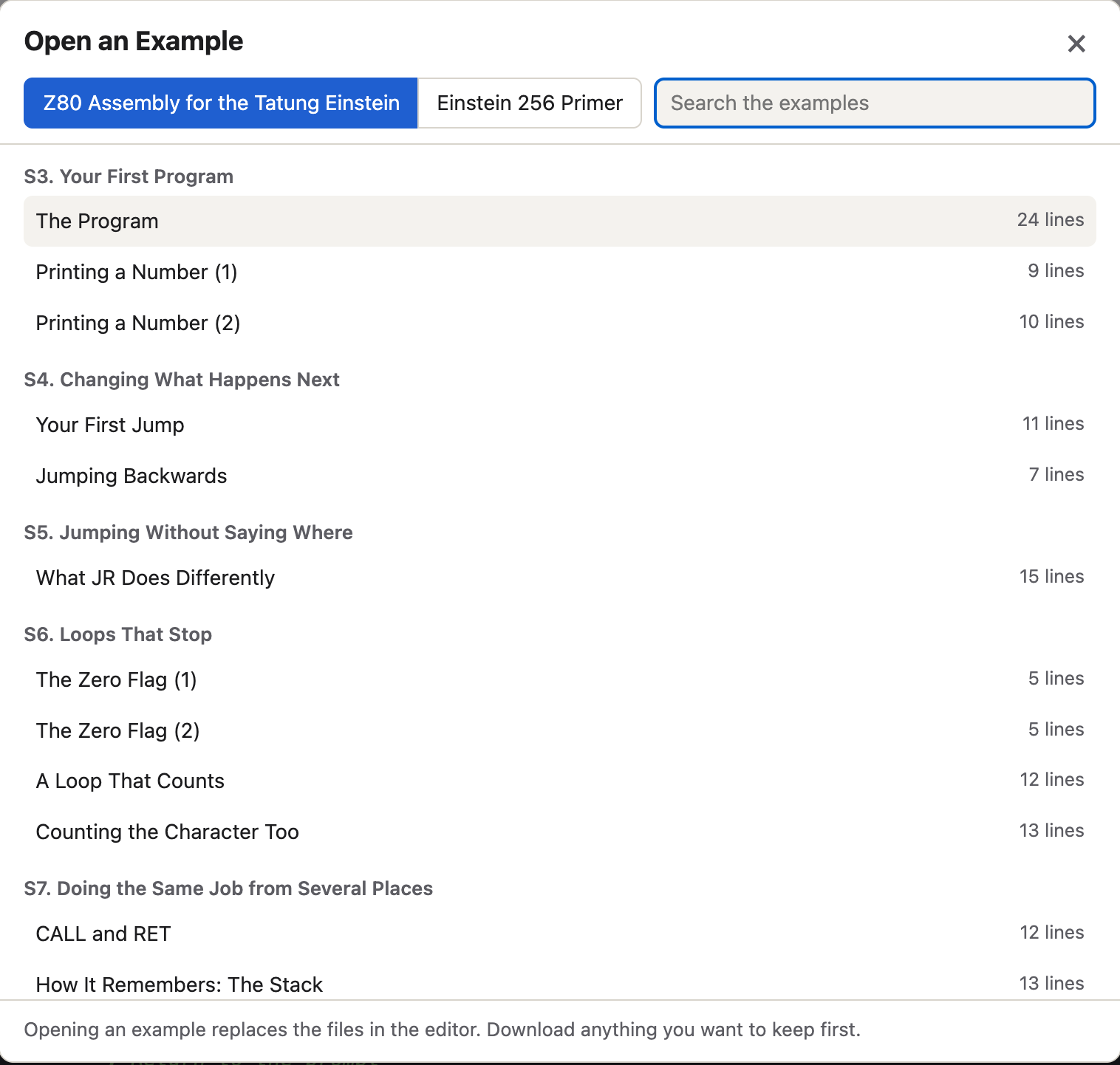1120x1065 pixels.
Task: Switch to the Einstein 256 Primer tab
Action: point(530,103)
